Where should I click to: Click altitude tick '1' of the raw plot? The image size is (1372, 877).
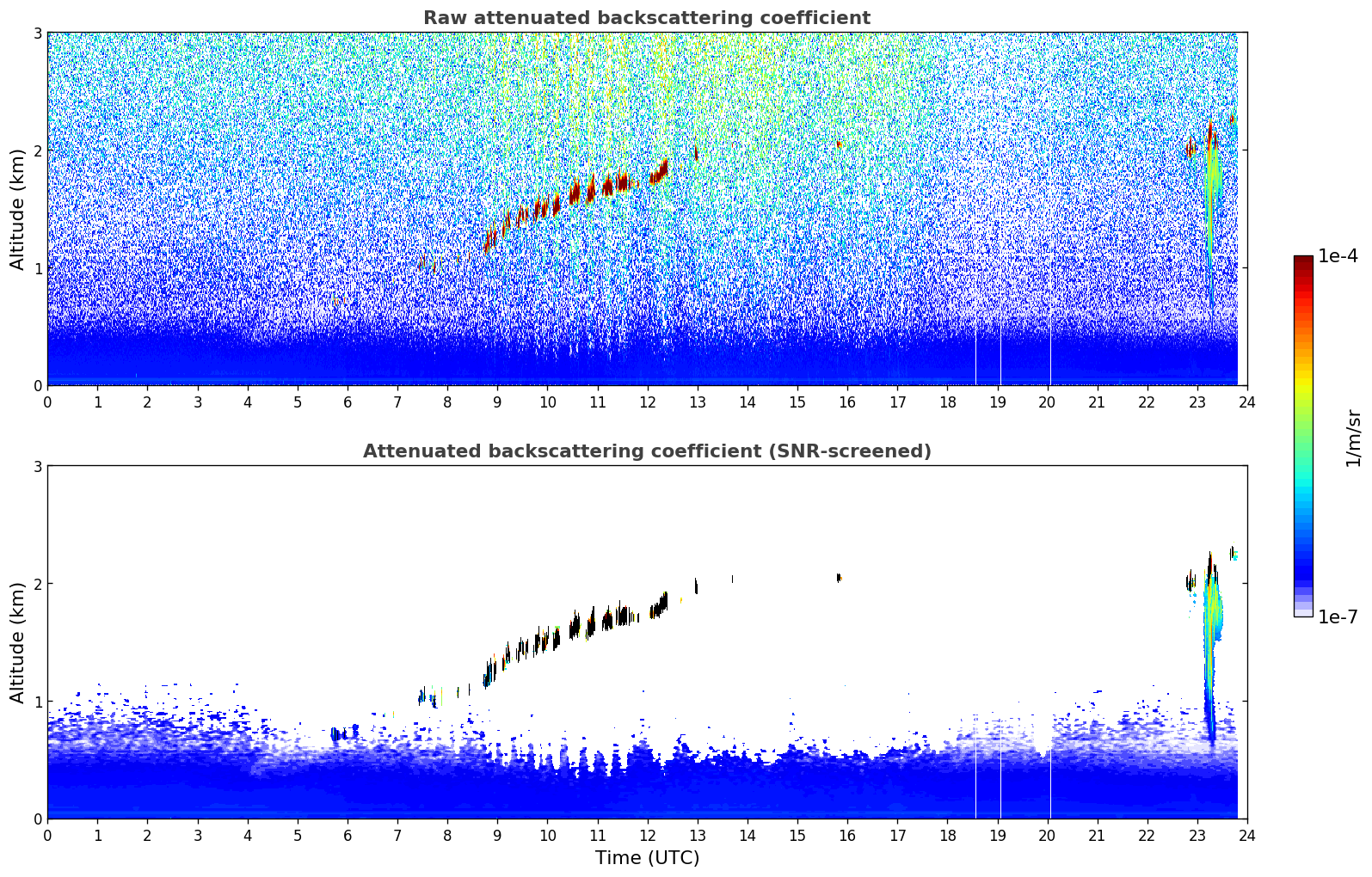point(37,268)
